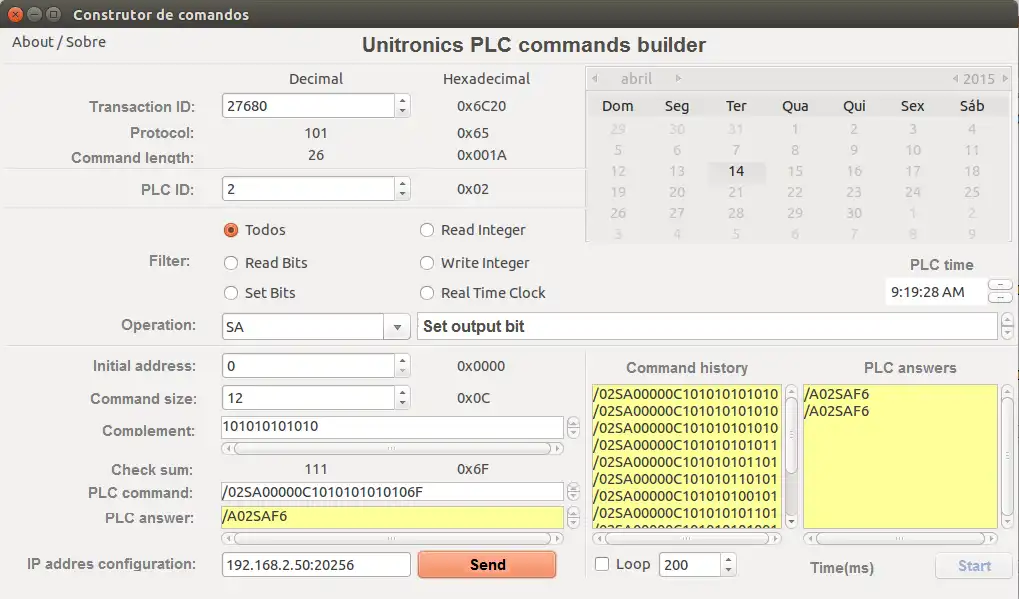Click the Start button

pyautogui.click(x=971, y=566)
